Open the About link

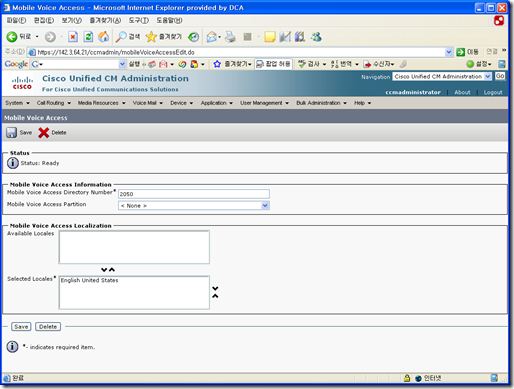(462, 92)
